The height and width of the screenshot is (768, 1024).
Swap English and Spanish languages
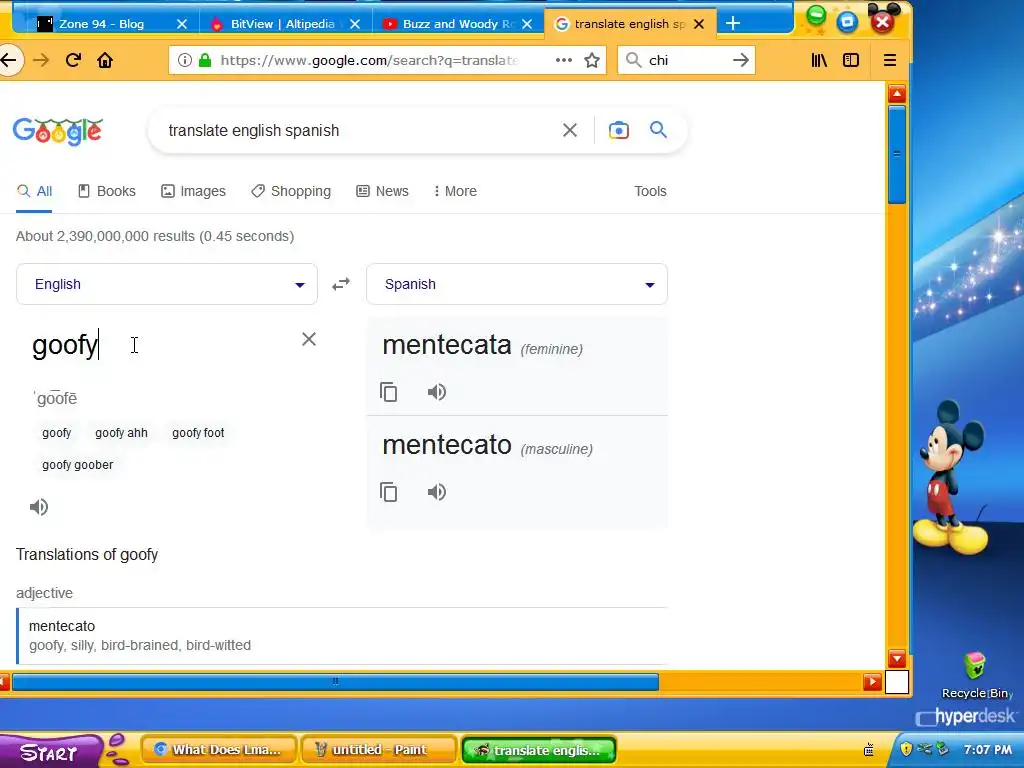341,284
